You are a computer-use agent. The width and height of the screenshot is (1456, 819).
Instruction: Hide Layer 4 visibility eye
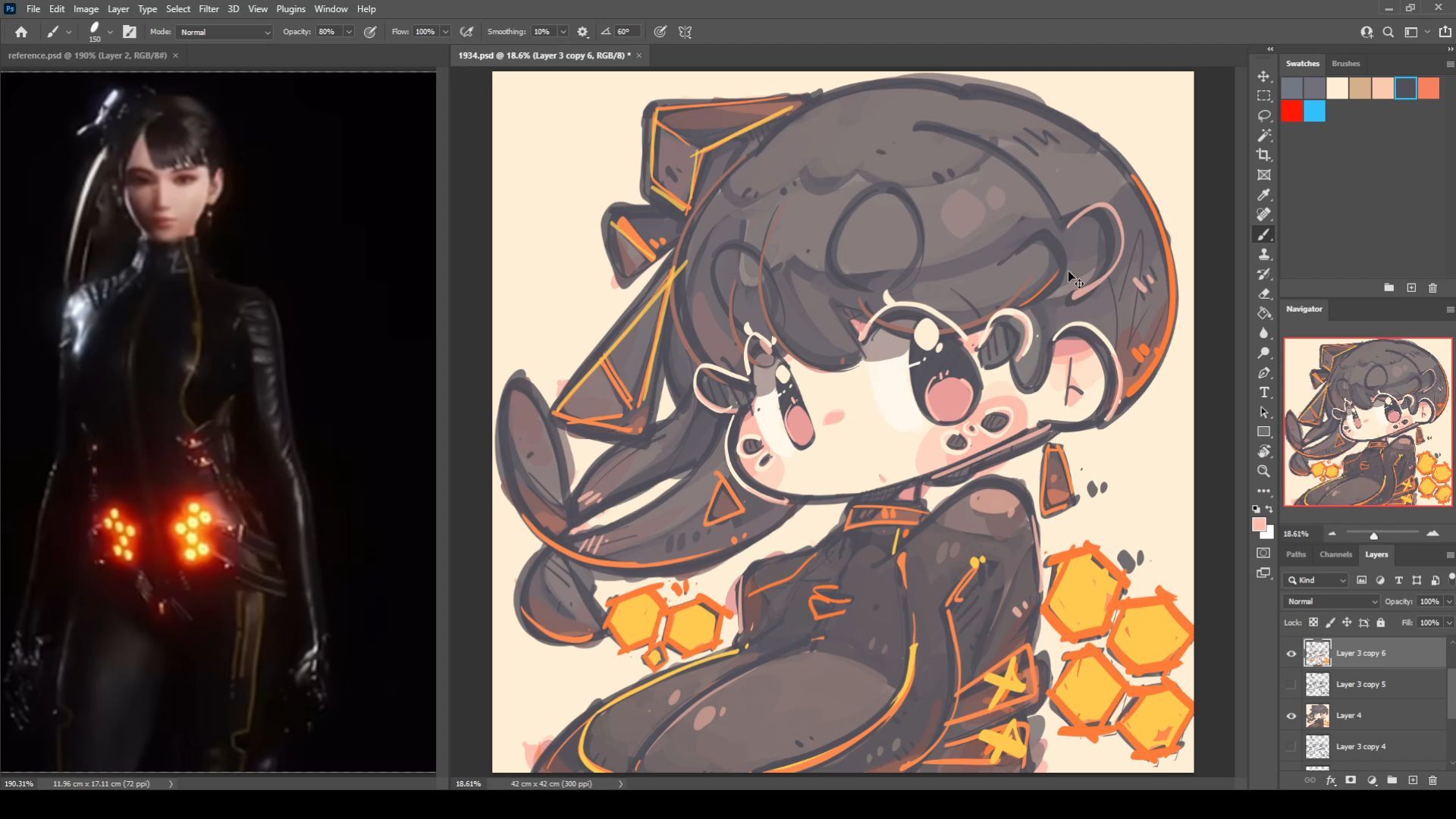coord(1291,715)
